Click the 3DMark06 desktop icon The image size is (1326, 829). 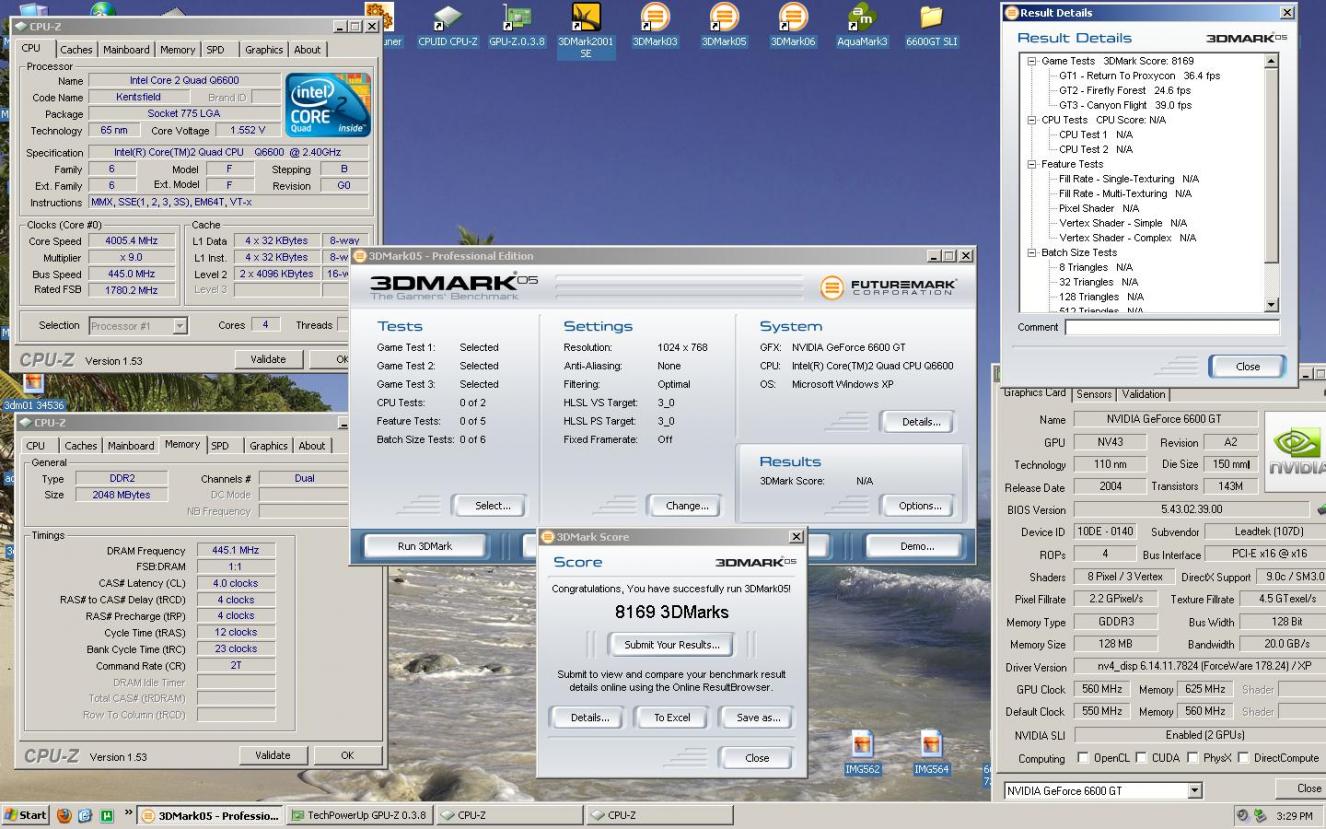793,24
